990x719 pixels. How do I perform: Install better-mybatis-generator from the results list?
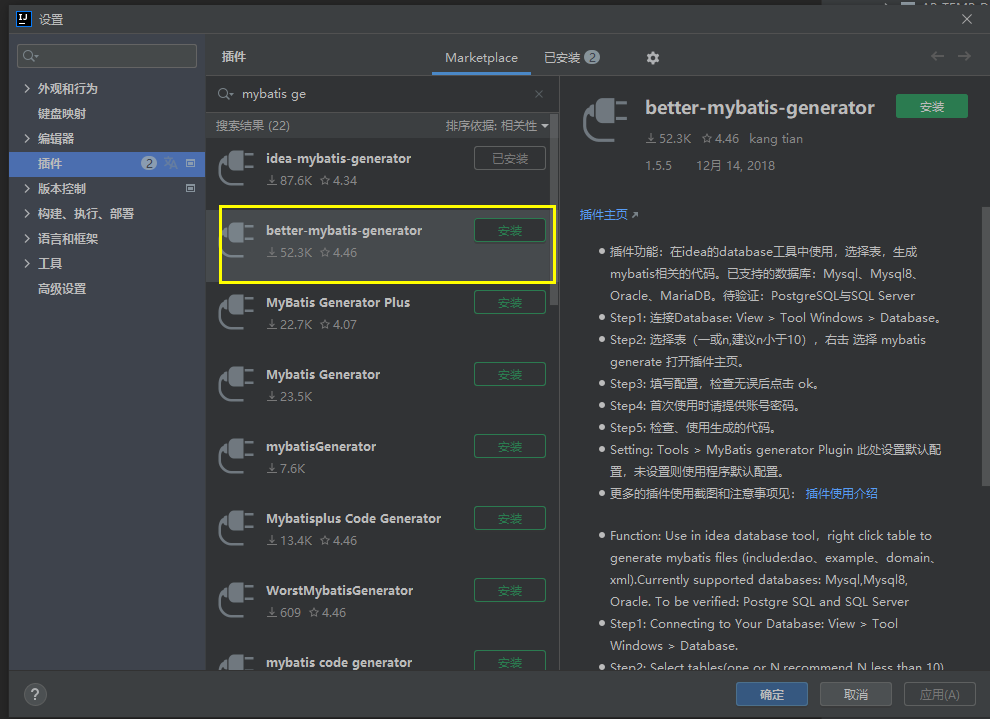[x=510, y=230]
